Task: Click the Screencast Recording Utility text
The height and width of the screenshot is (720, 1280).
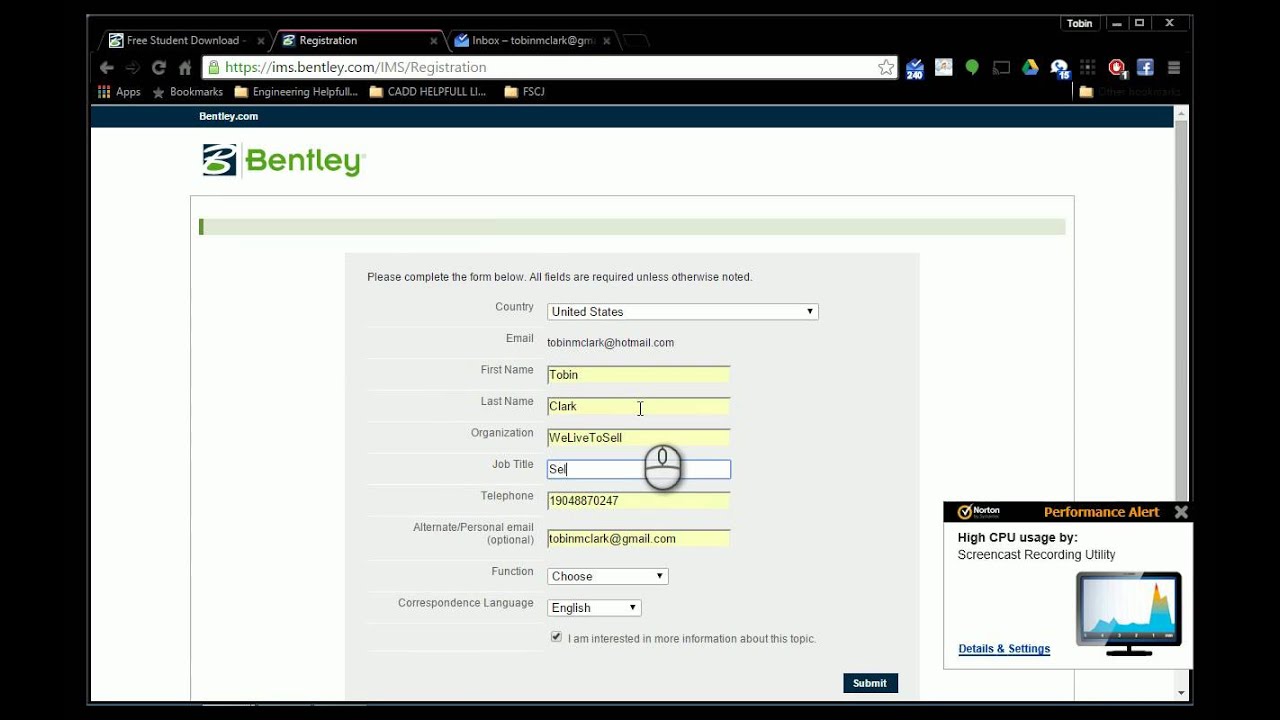Action: click(x=1036, y=555)
